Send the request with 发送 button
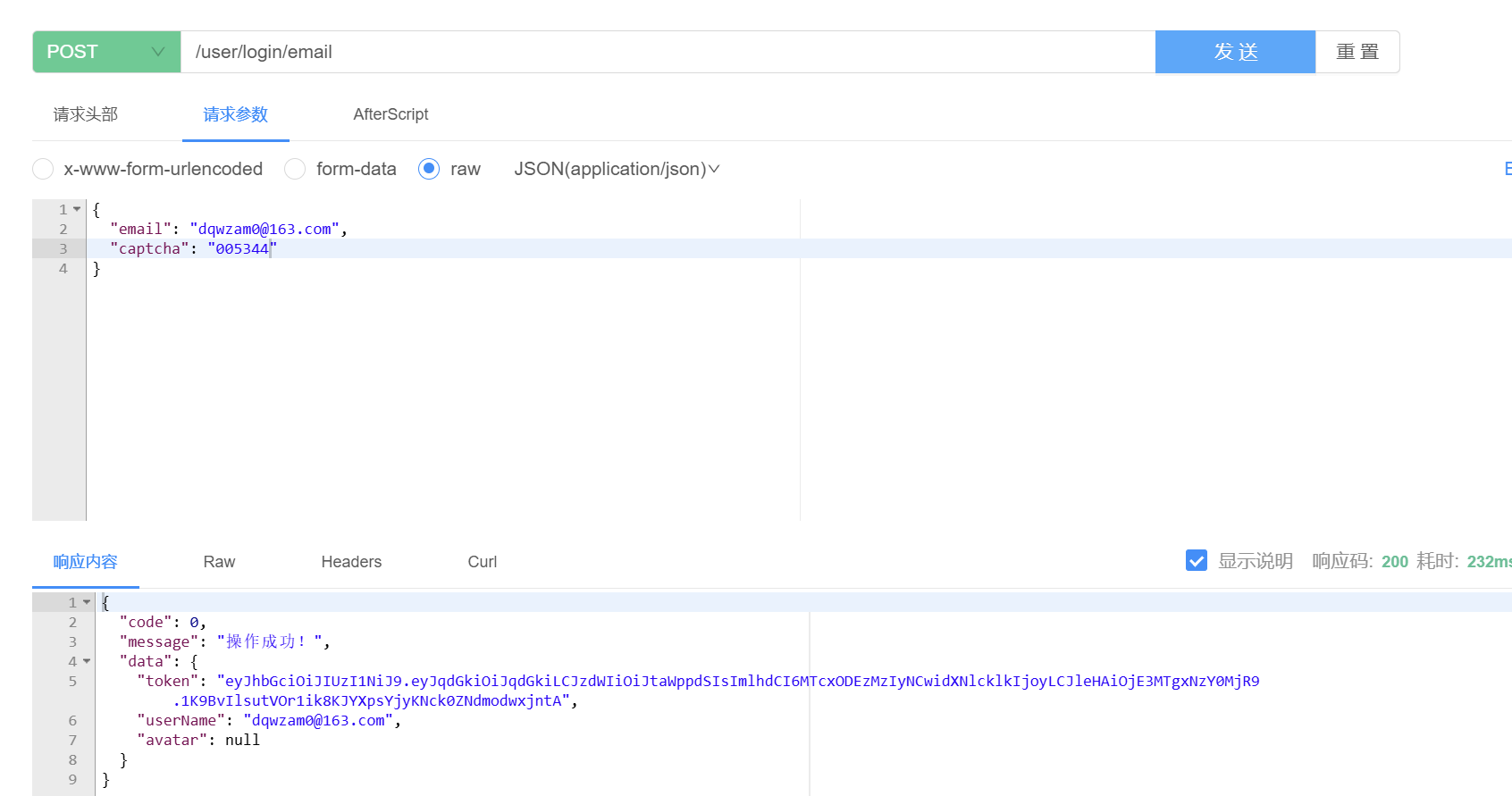Image resolution: width=1512 pixels, height=796 pixels. click(x=1235, y=52)
